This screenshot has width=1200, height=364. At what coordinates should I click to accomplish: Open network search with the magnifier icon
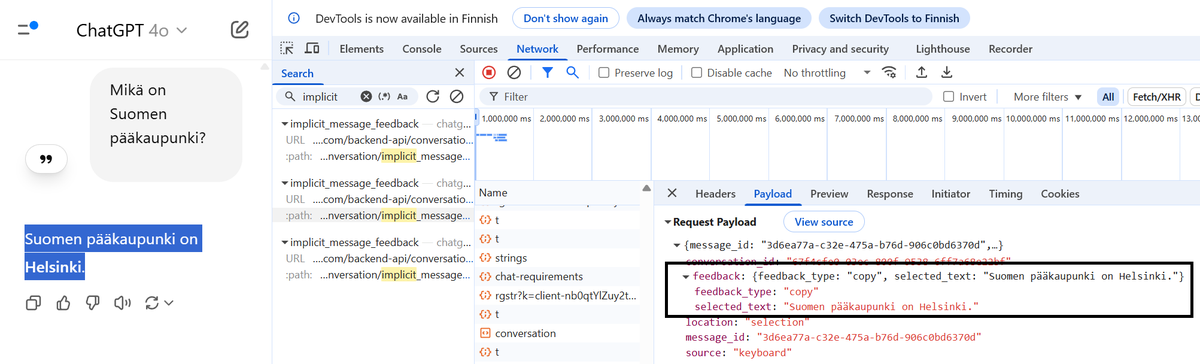point(573,72)
